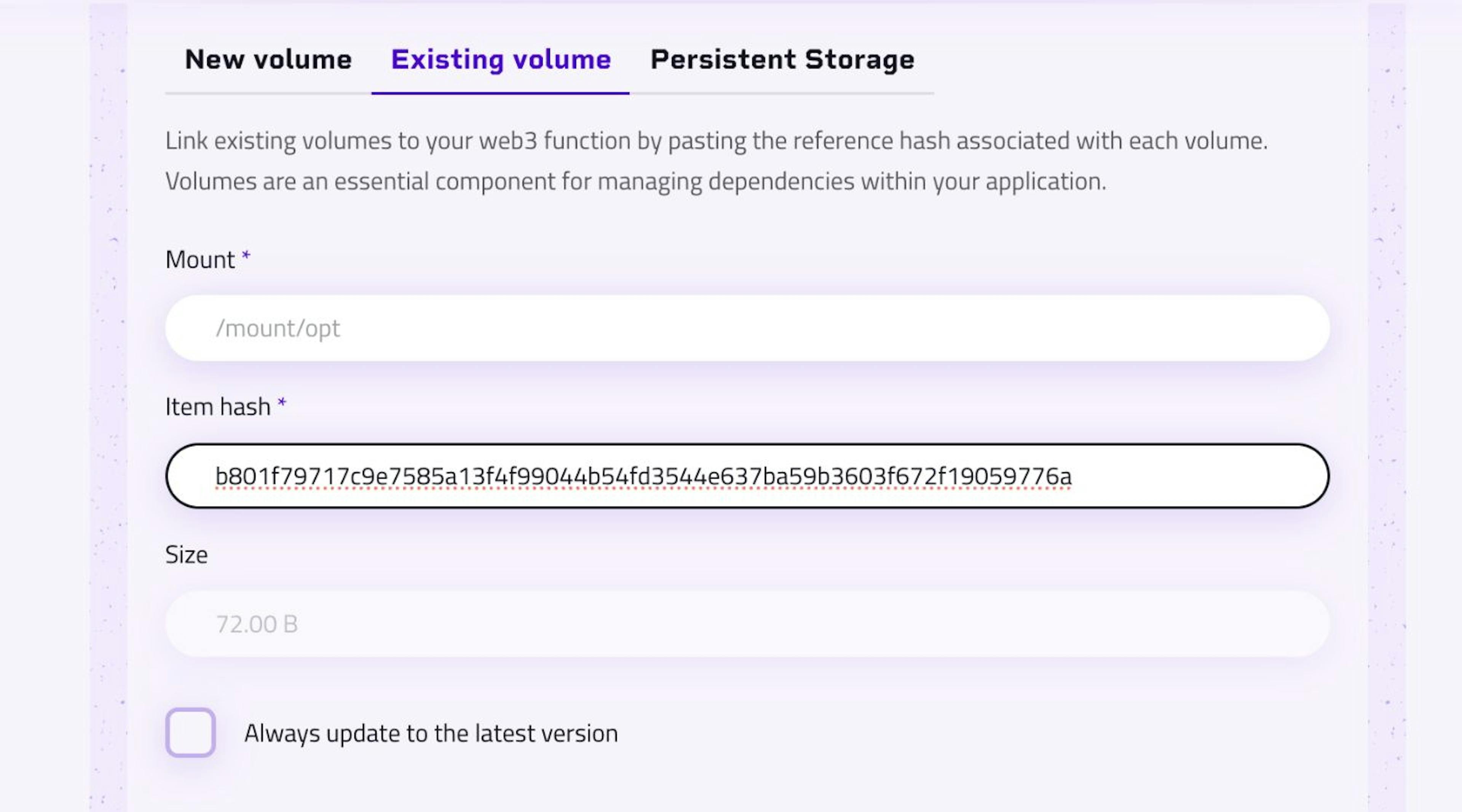Focus the Mount path input field

coord(747,328)
